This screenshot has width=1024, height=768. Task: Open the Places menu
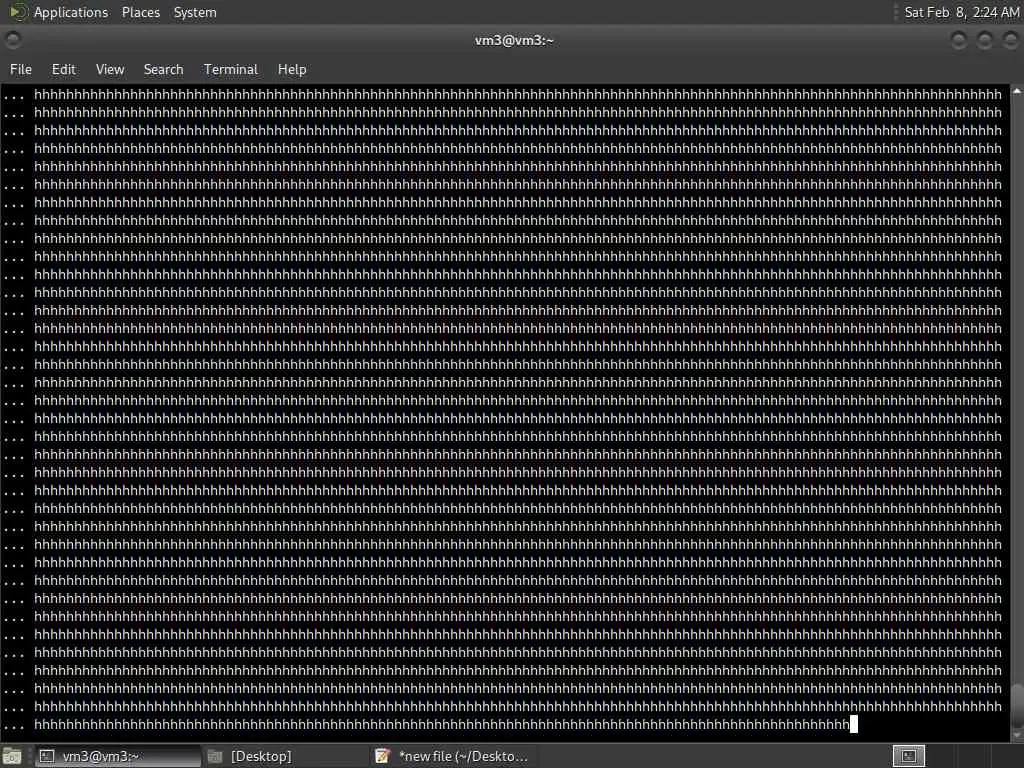140,12
